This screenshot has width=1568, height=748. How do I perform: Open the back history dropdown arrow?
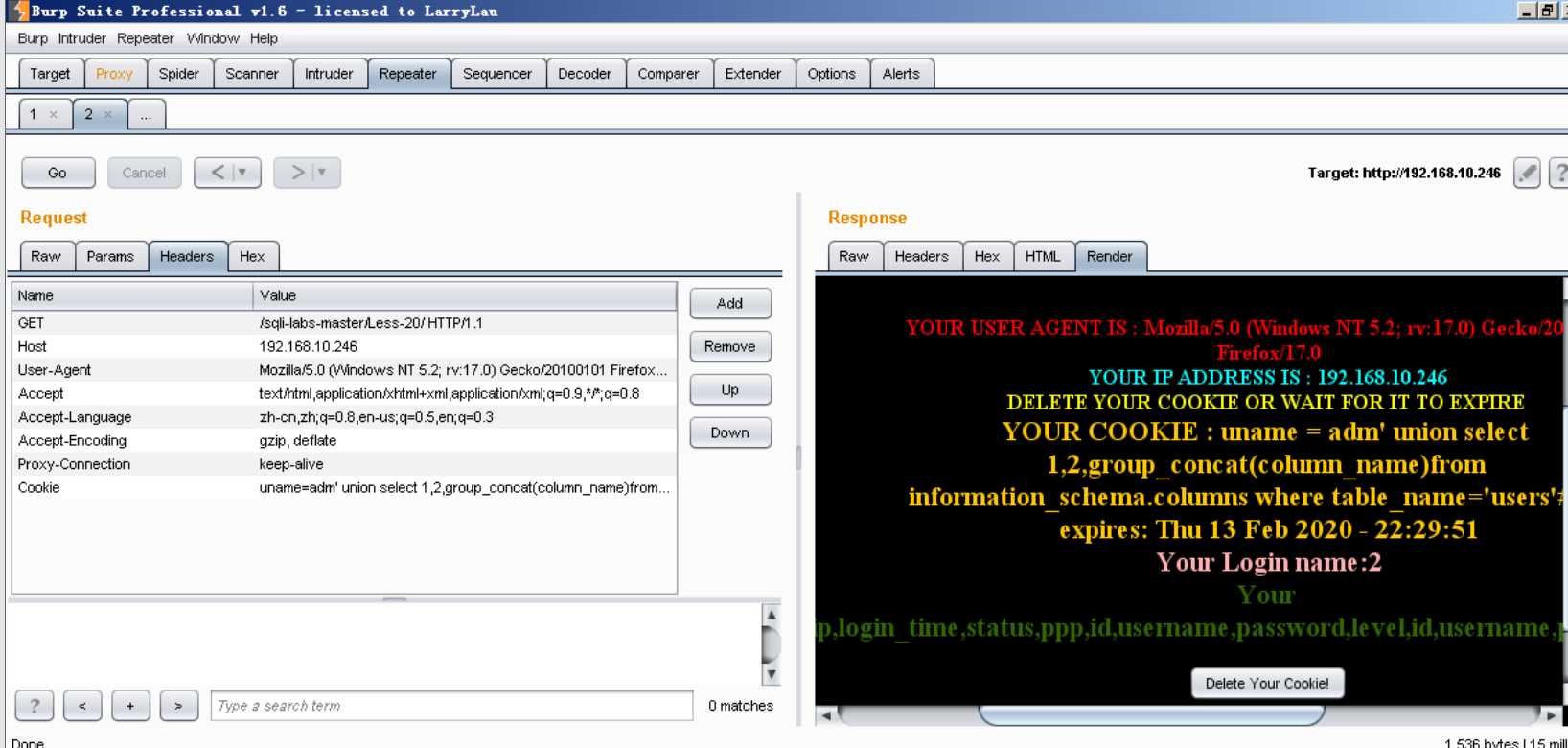pyautogui.click(x=242, y=173)
